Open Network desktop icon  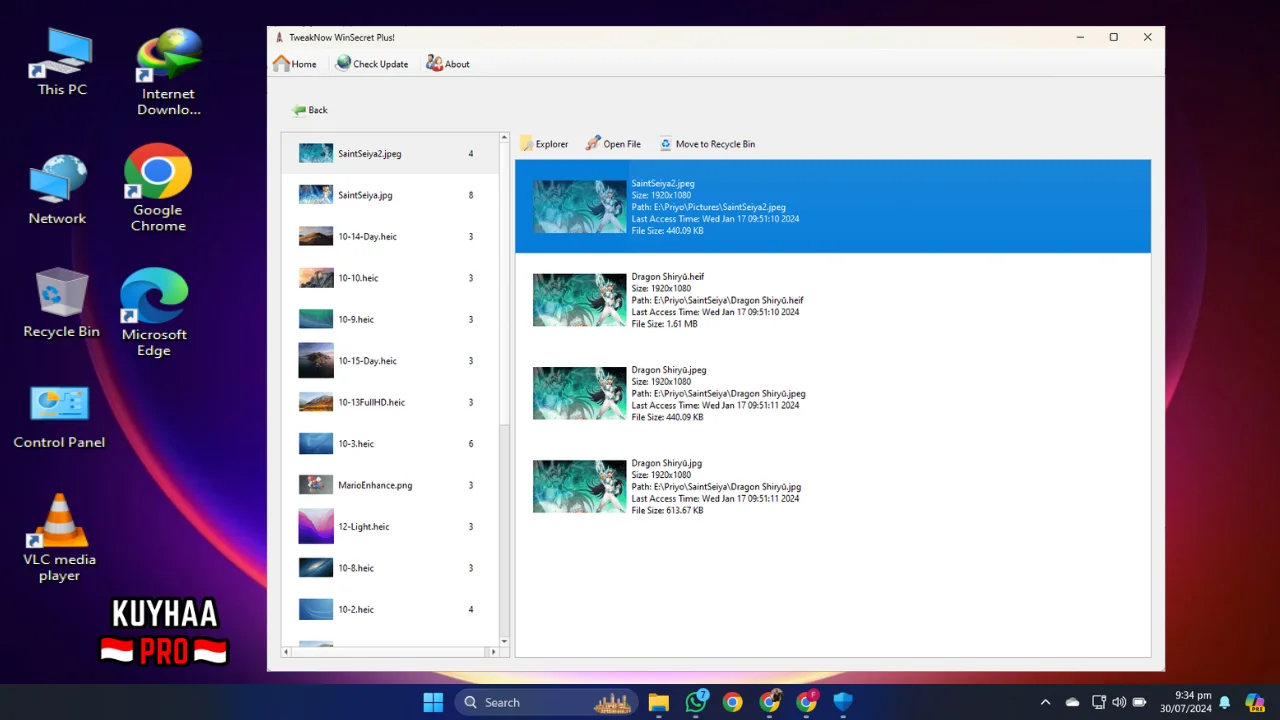(57, 190)
